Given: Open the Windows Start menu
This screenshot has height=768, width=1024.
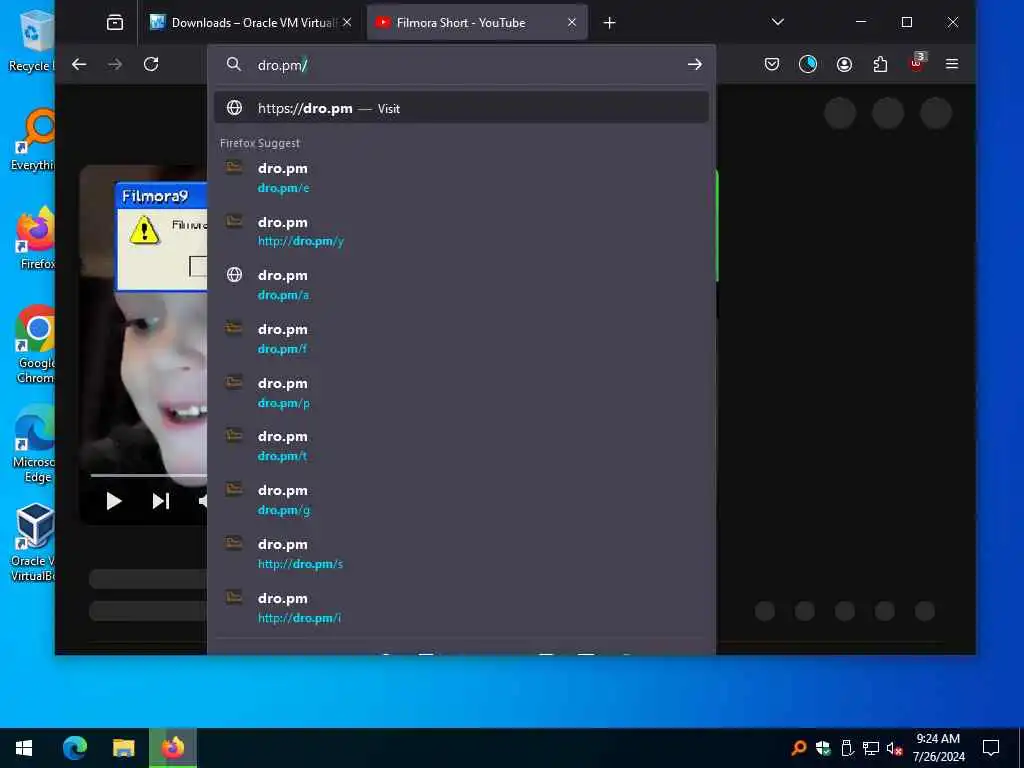Looking at the screenshot, I should 24,748.
